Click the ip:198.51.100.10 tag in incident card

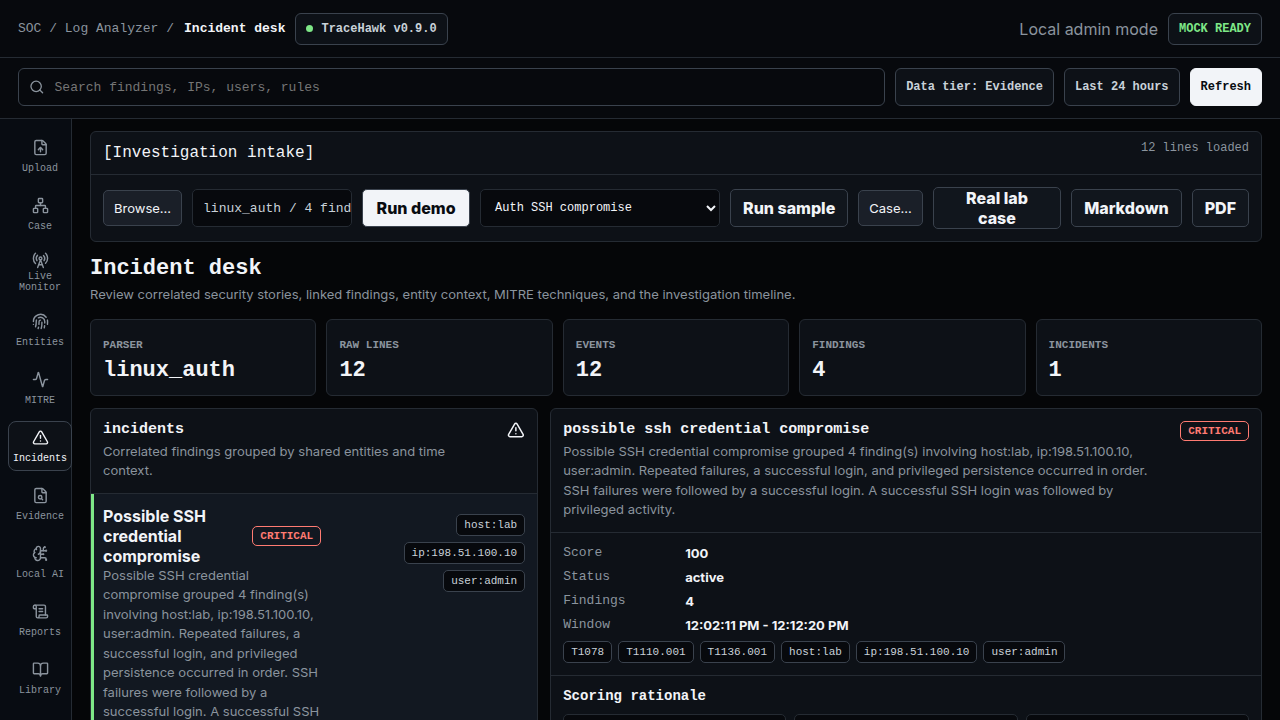tap(464, 553)
